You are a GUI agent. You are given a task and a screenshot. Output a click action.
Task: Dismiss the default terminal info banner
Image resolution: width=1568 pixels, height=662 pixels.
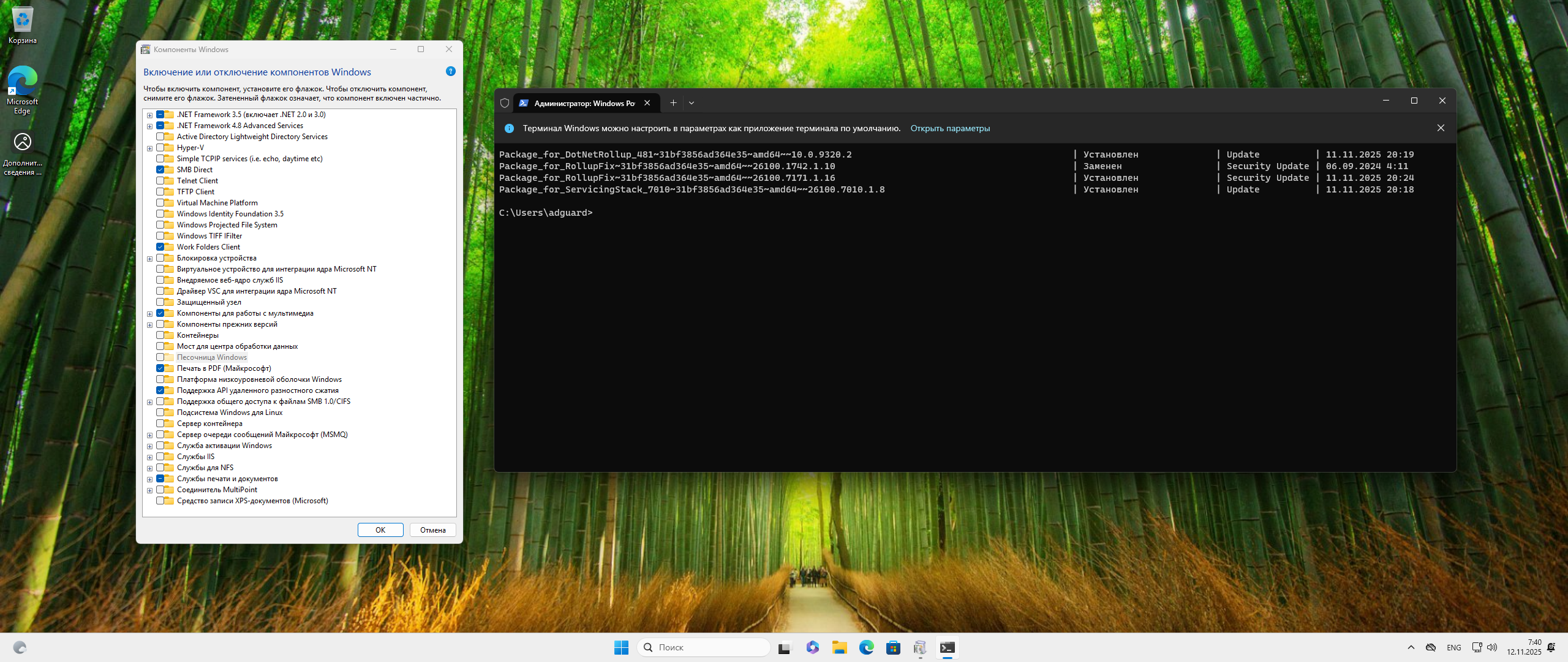pyautogui.click(x=1441, y=128)
